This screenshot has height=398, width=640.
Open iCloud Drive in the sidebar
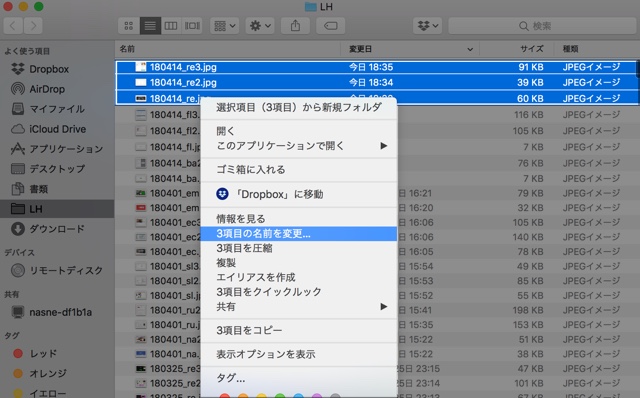(57, 129)
